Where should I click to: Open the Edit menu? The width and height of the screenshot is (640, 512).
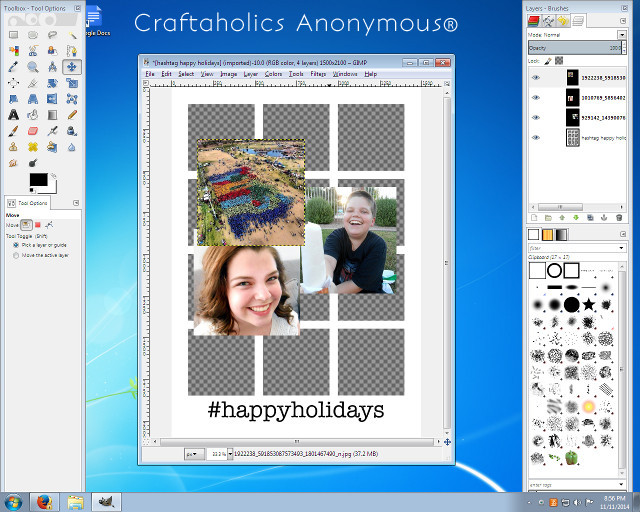(166, 74)
